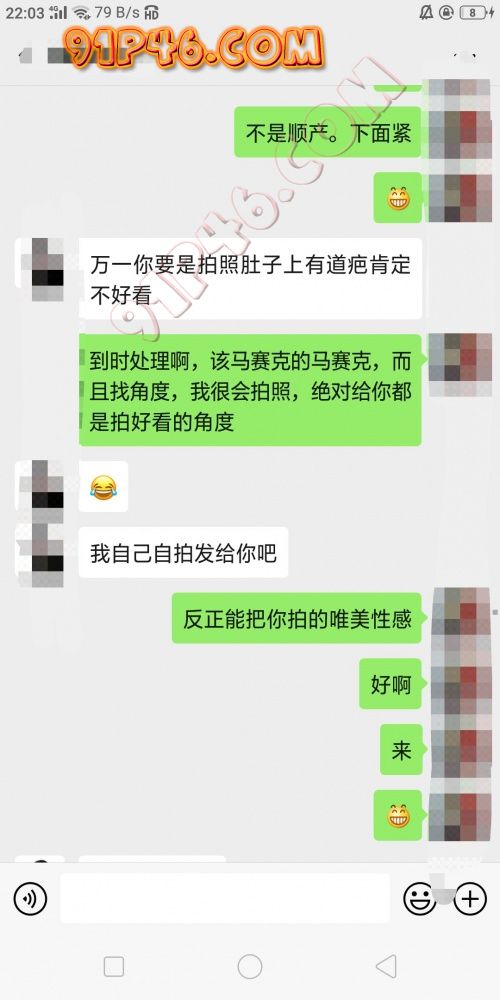Tap the muted bell icon in status bar
This screenshot has height=1000, width=500.
point(425,12)
